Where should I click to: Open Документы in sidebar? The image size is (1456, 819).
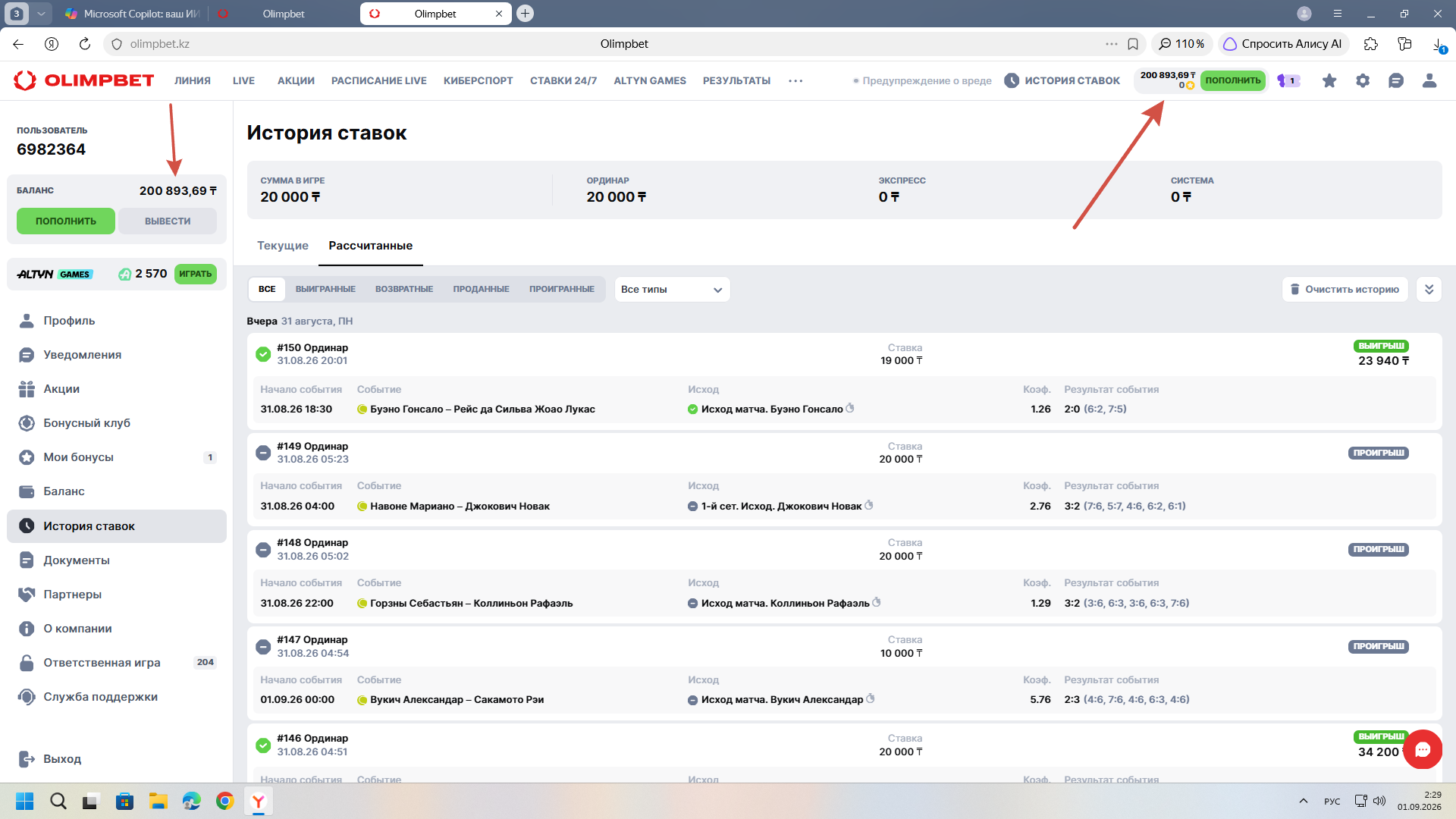coord(117,560)
